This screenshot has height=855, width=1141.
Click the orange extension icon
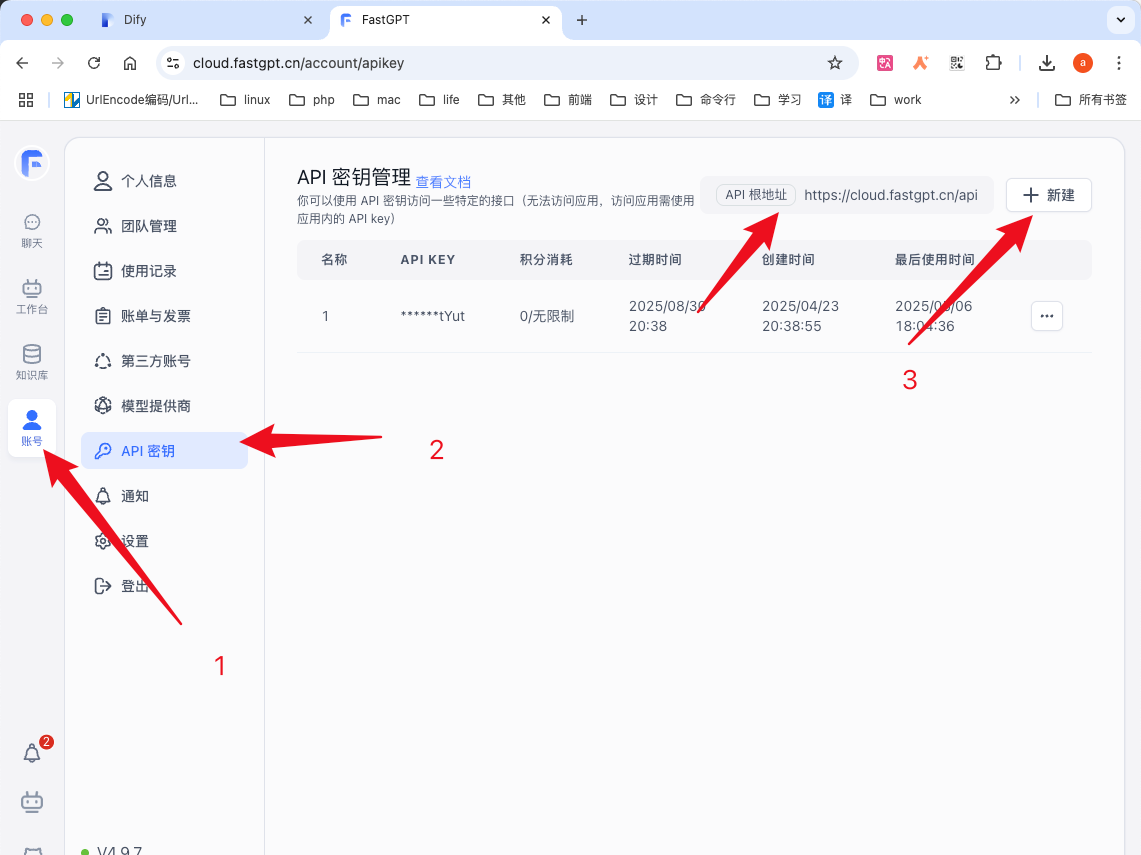(921, 63)
